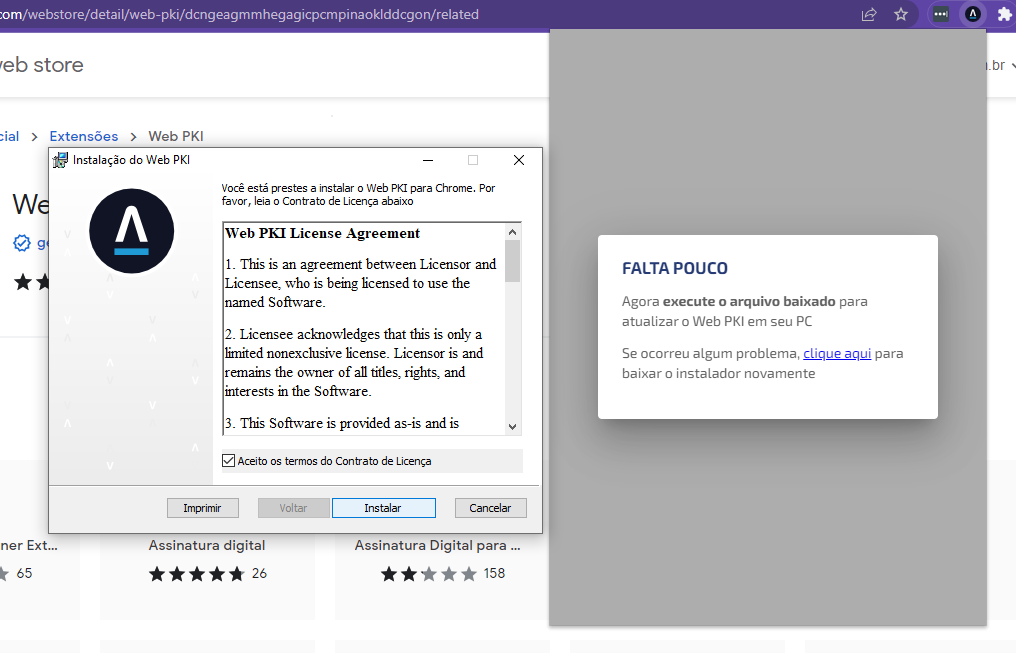
Task: Click the Web PKI round logo in installer
Action: point(132,231)
